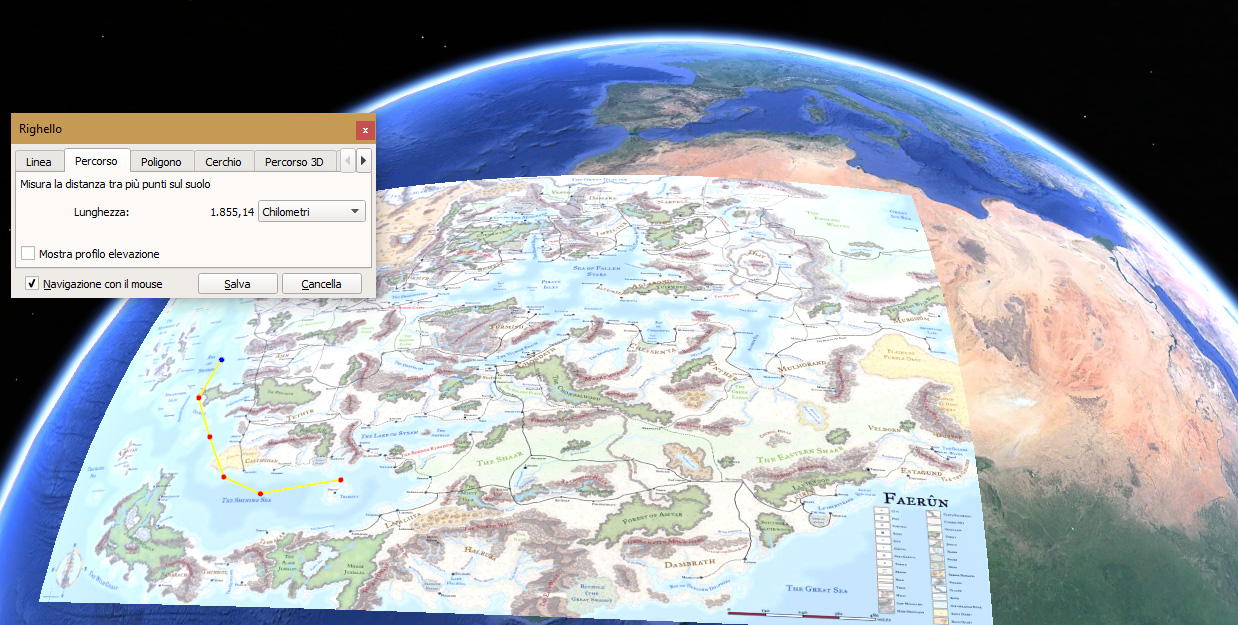Screen dimensions: 1238x625
Task: Click The Shining Sea map label
Action: click(246, 499)
